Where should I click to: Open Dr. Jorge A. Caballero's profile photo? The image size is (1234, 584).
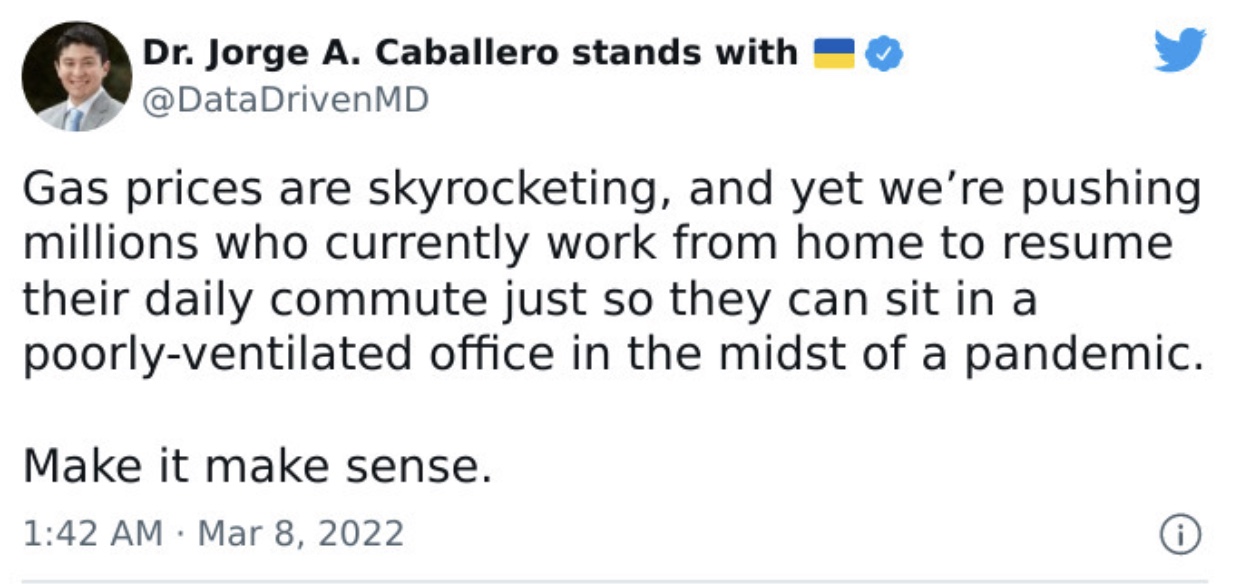pyautogui.click(x=77, y=76)
